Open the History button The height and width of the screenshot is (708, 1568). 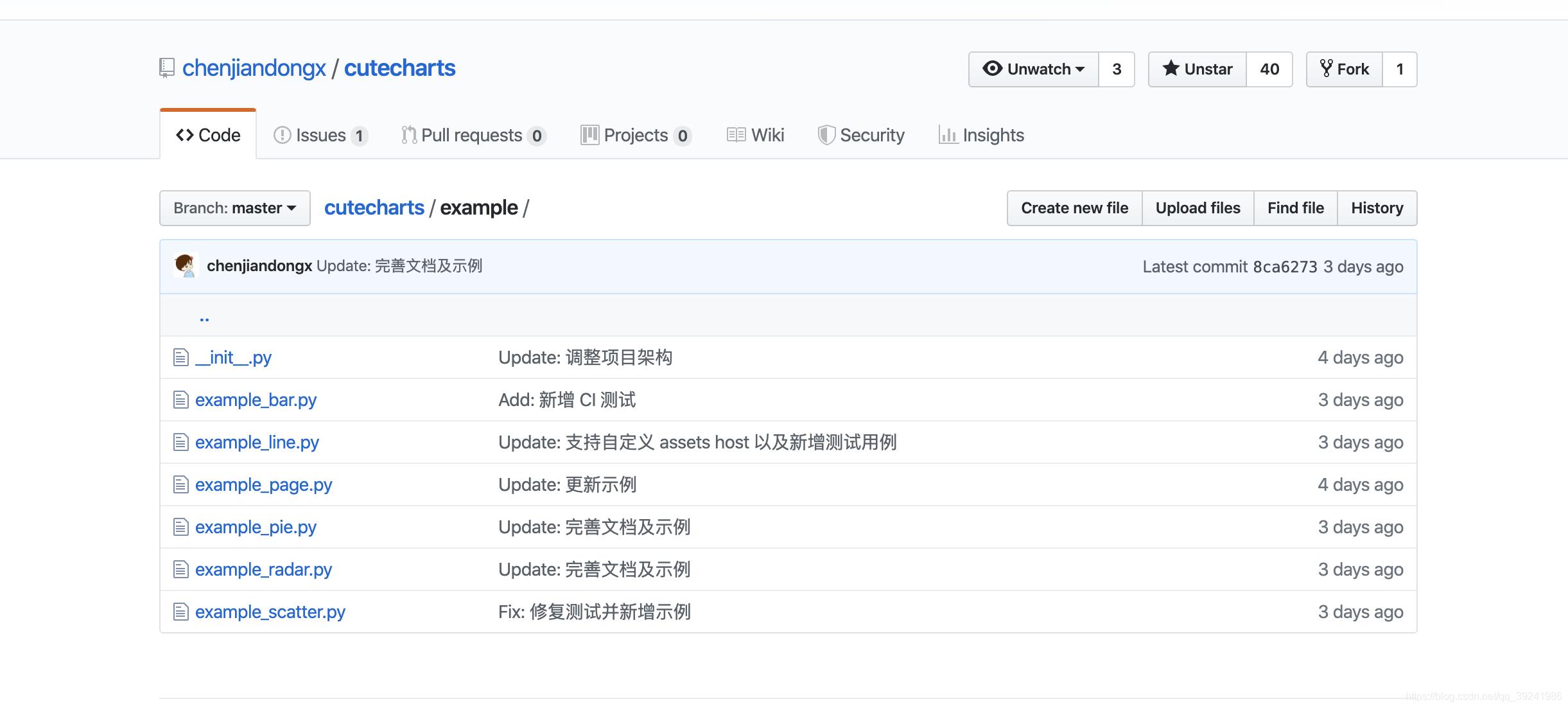1377,208
